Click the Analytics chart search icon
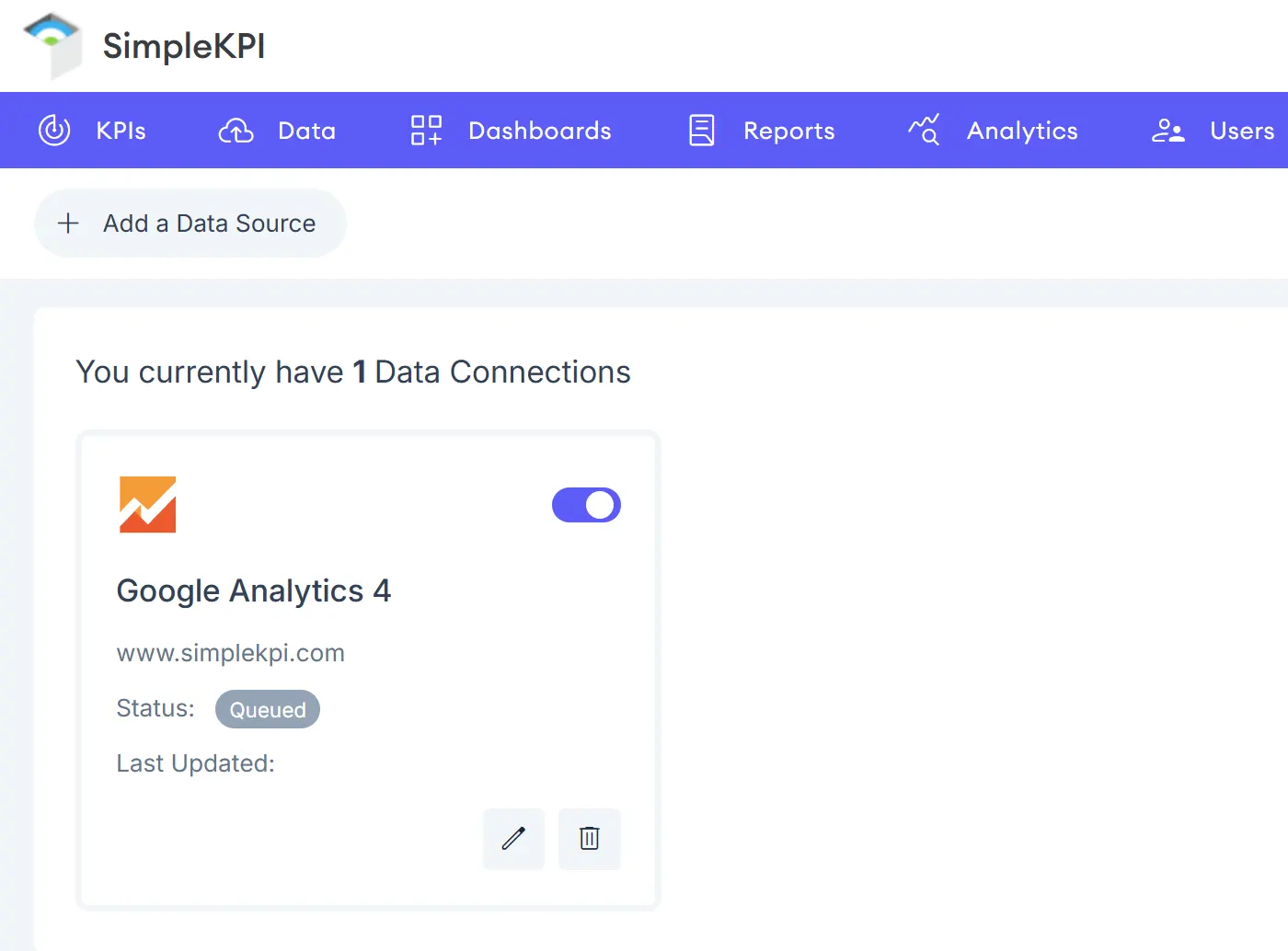 coord(924,130)
